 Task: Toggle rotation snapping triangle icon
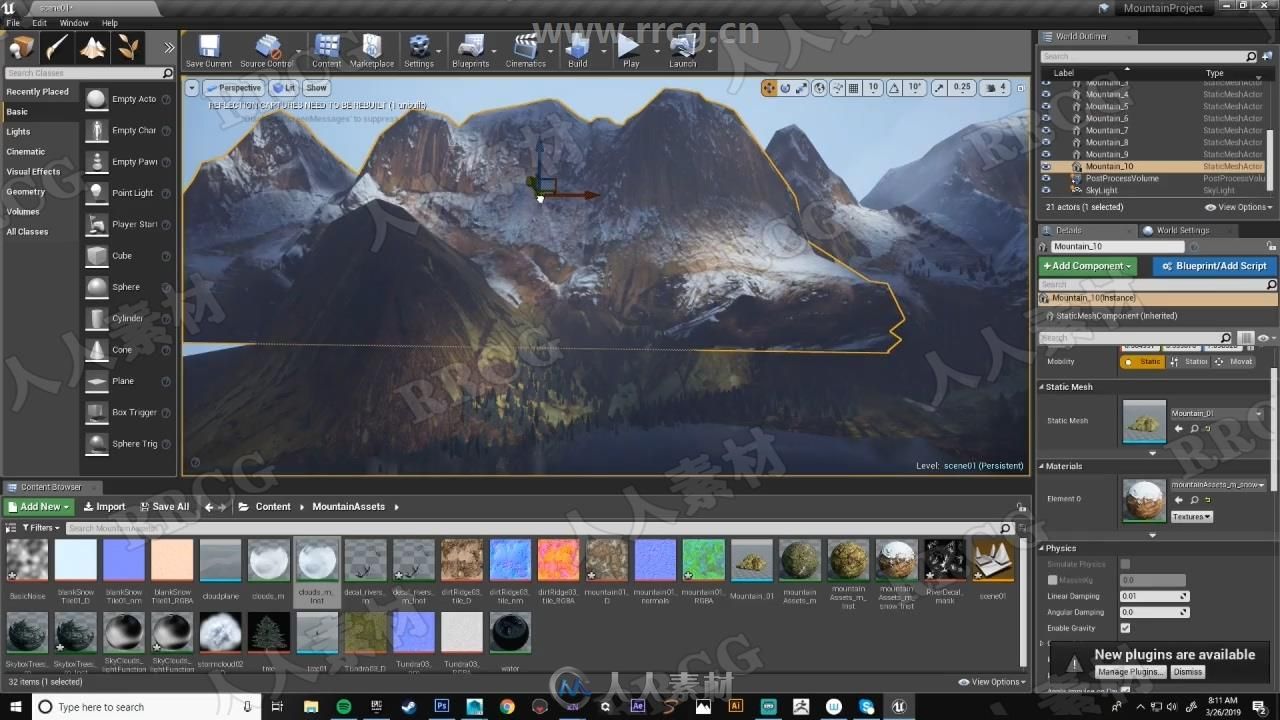click(x=894, y=88)
